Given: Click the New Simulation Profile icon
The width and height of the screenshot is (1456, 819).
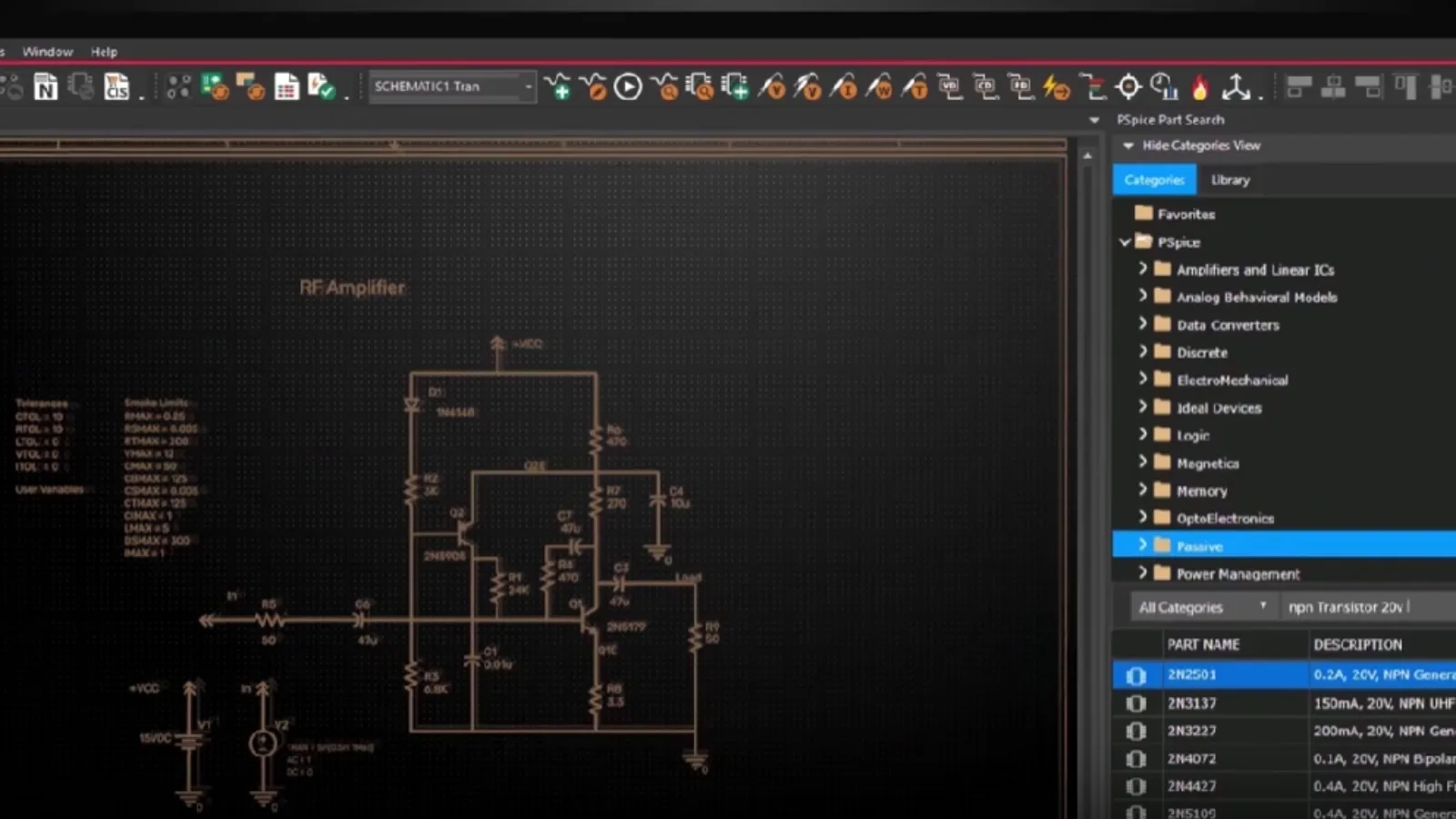Looking at the screenshot, I should click(559, 87).
